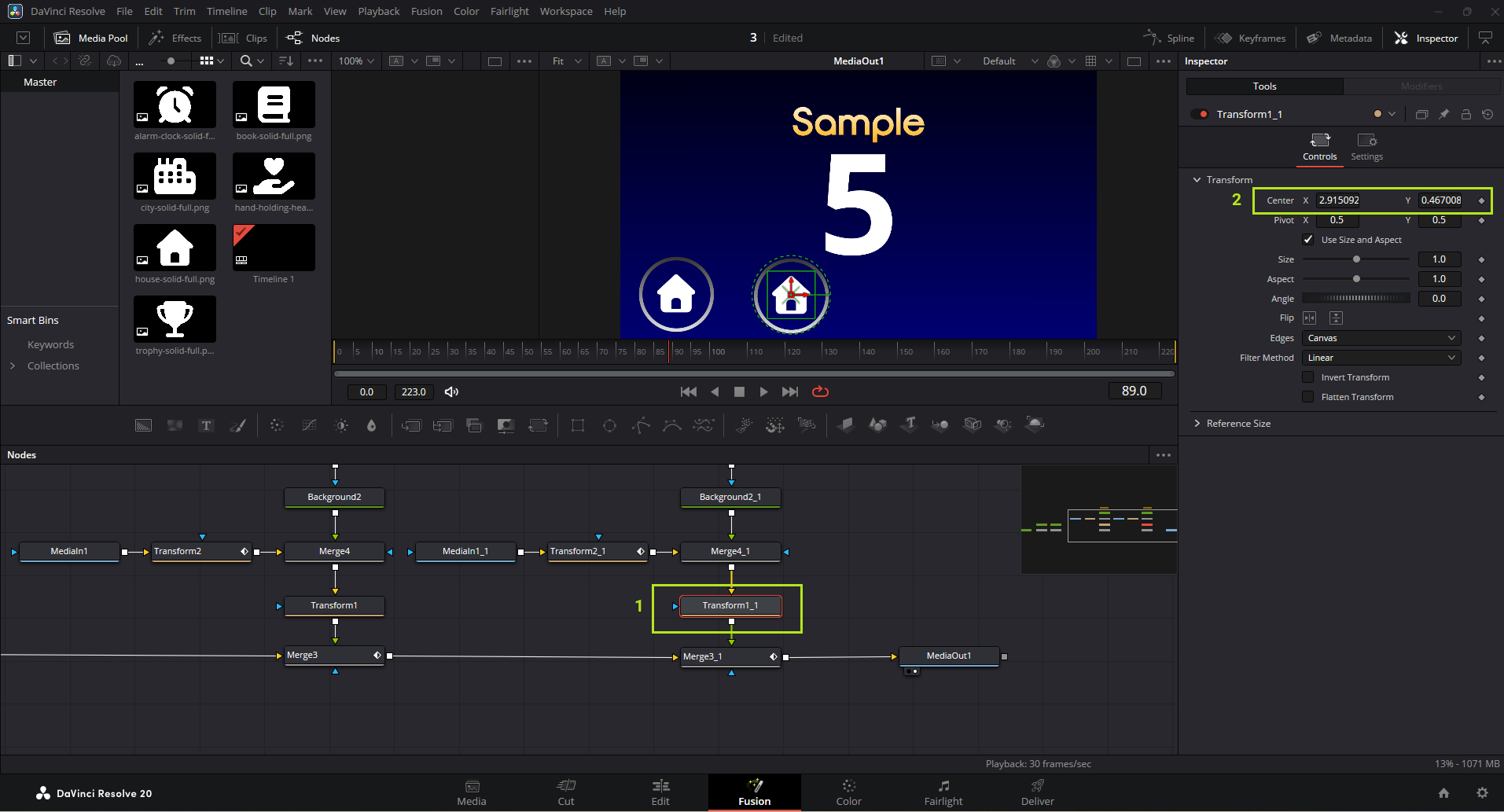This screenshot has height=812, width=1504.
Task: Go to the Color page
Action: point(848,792)
